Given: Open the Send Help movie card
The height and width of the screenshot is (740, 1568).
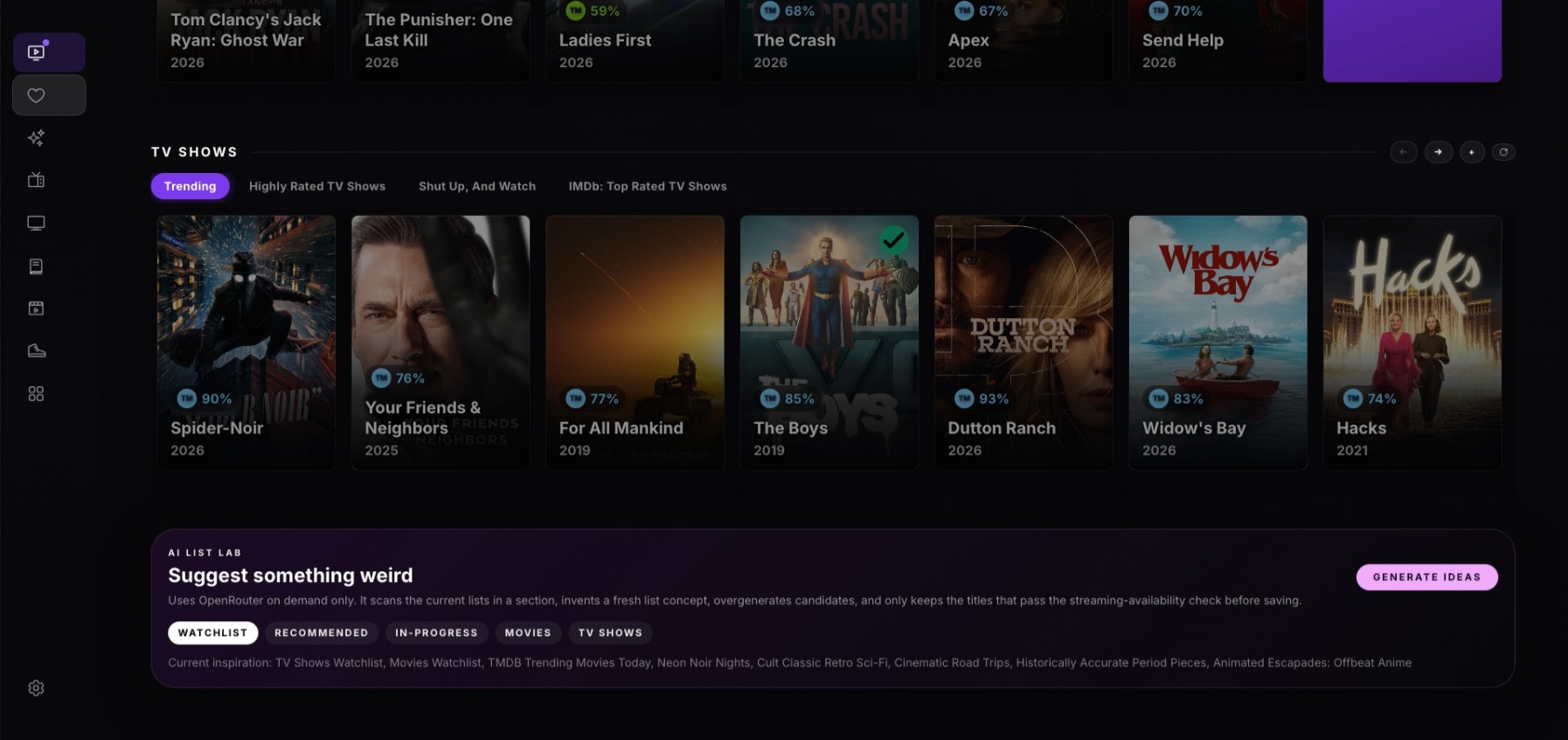Looking at the screenshot, I should pos(1218,41).
